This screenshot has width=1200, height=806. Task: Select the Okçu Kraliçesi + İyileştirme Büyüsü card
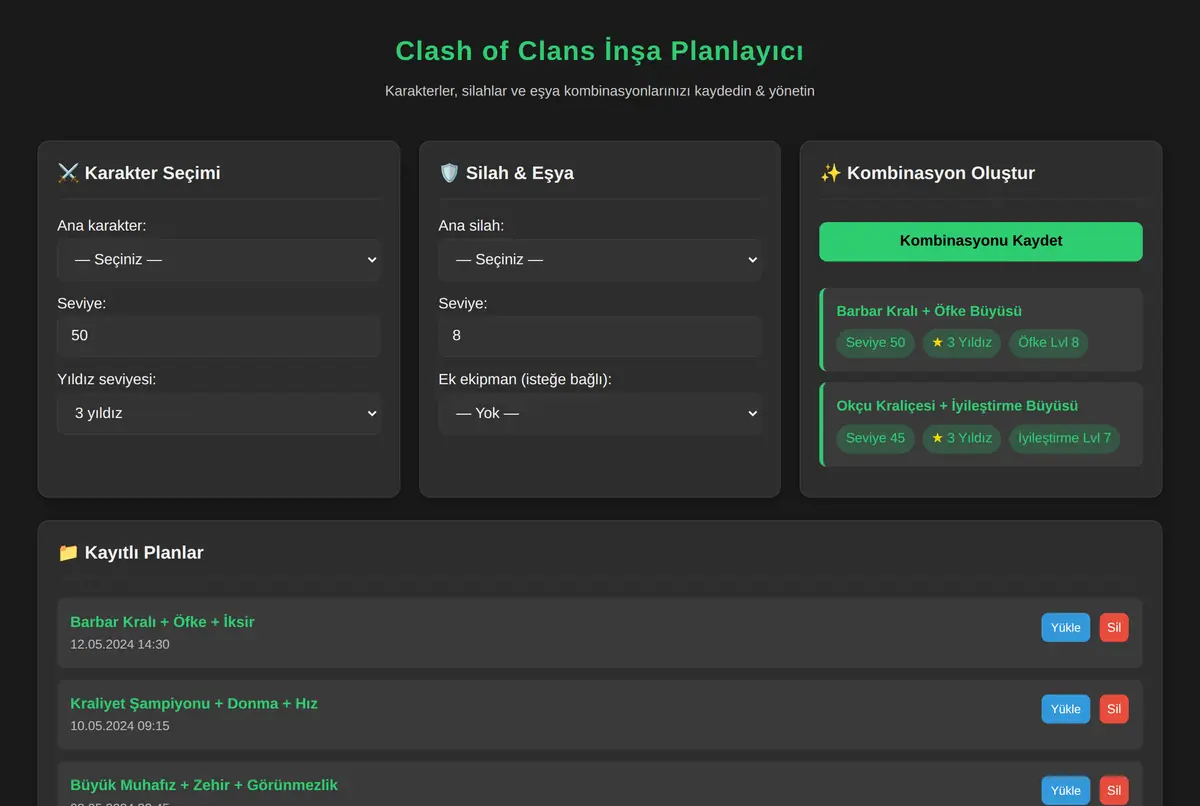tap(981, 425)
